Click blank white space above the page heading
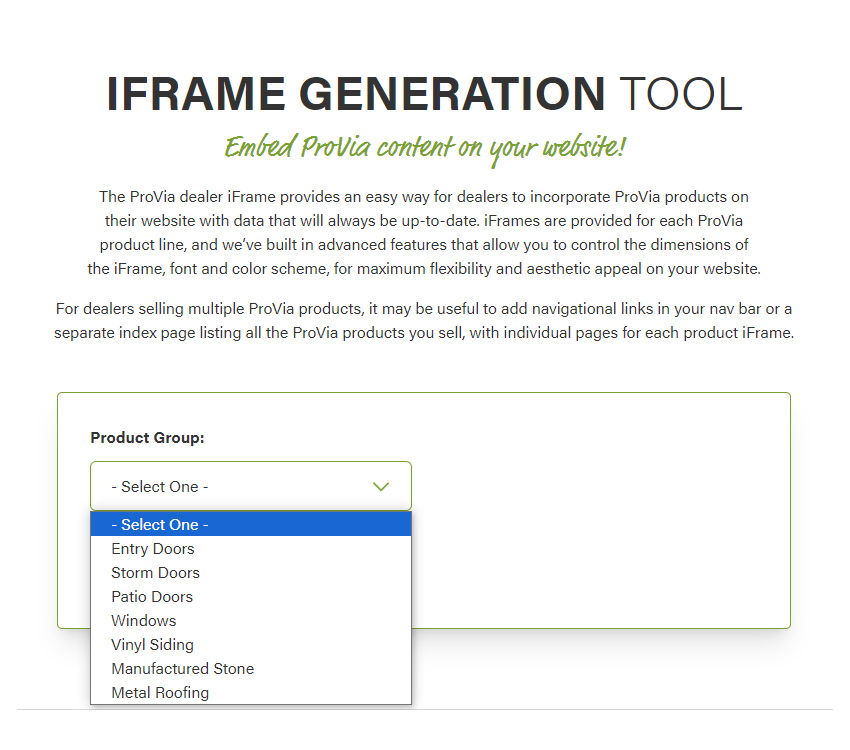The image size is (850, 750). (x=425, y=30)
